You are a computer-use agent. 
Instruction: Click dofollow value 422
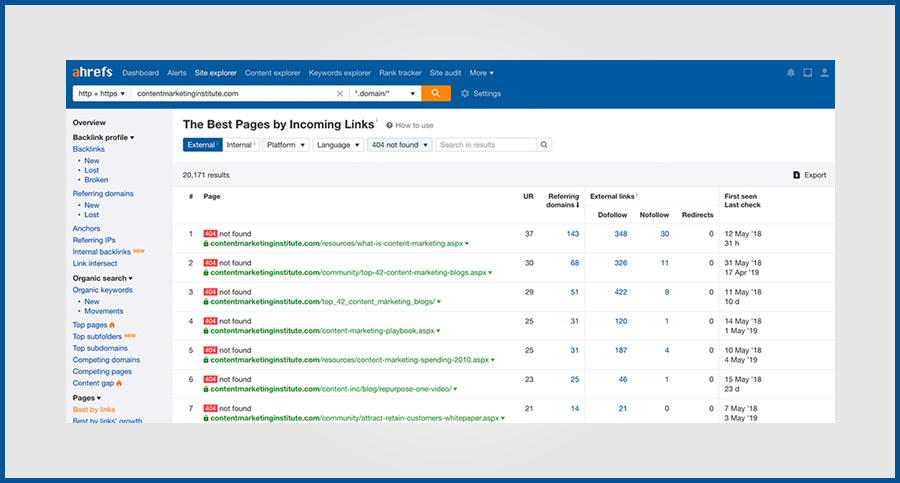click(x=620, y=292)
